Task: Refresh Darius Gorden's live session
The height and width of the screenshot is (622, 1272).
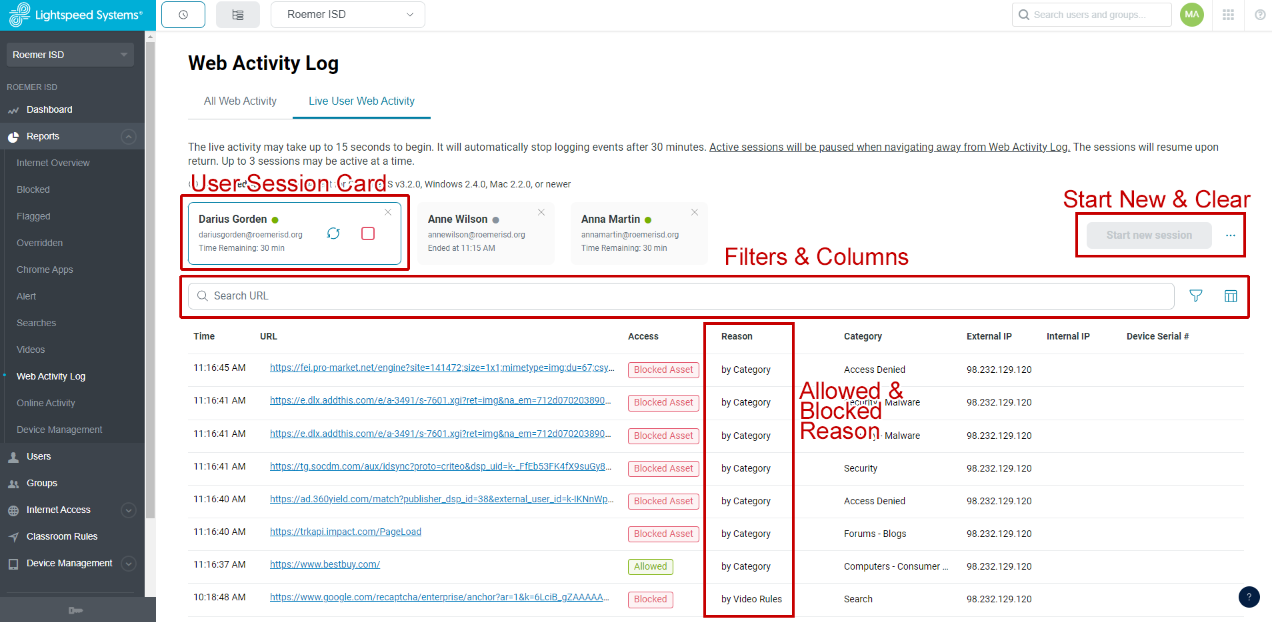Action: coord(333,232)
